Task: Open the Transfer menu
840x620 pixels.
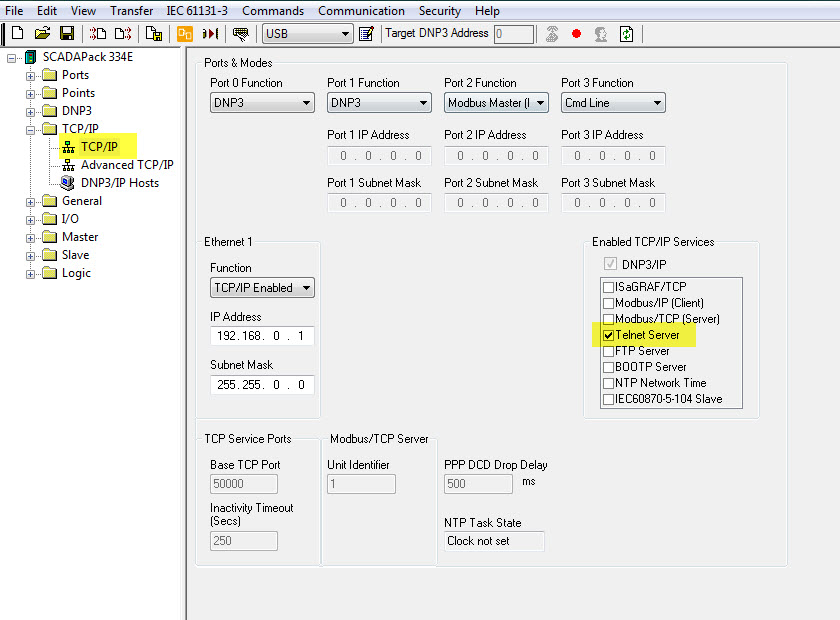Action: click(131, 11)
